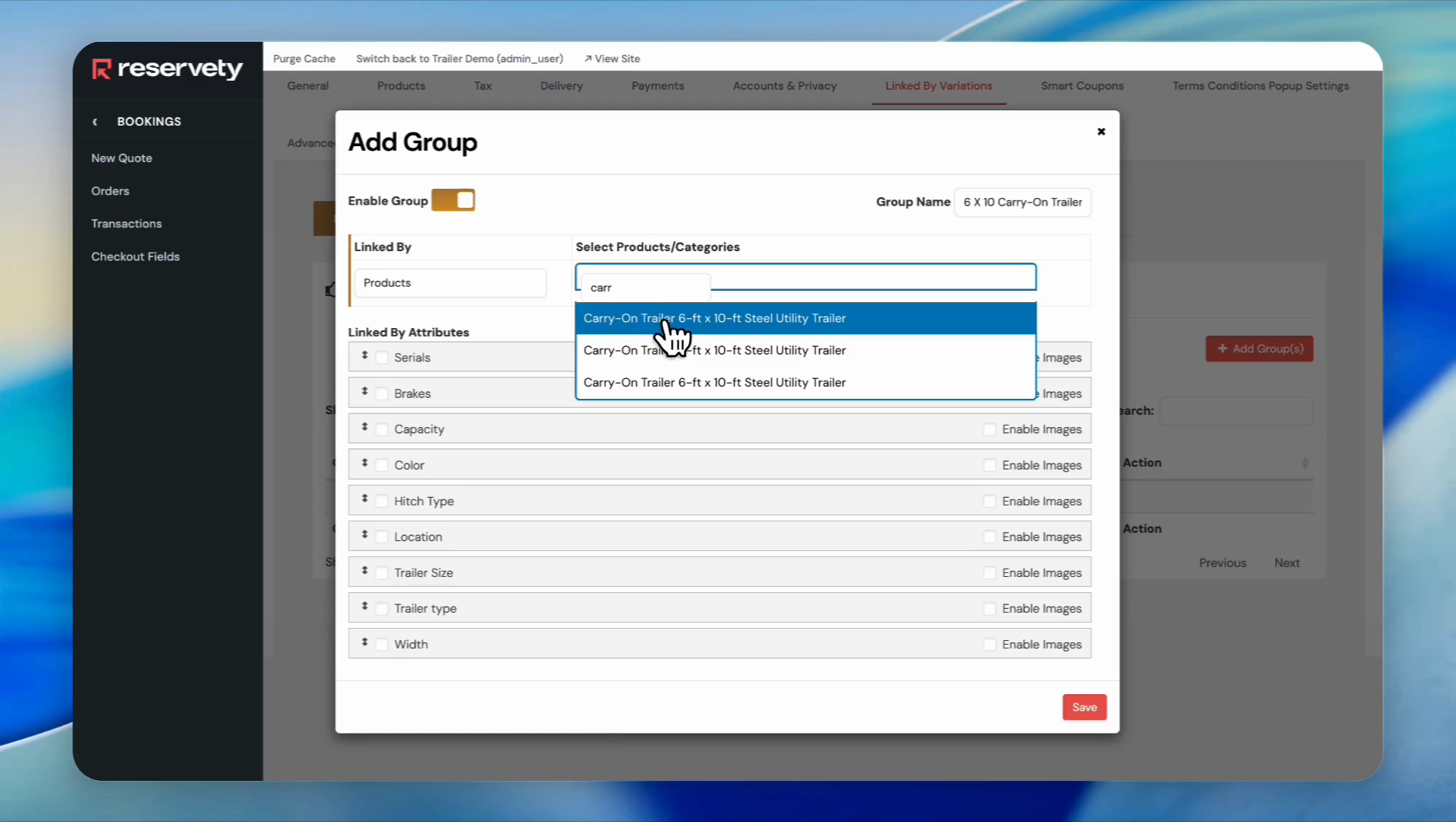The height and width of the screenshot is (822, 1456).
Task: Click the "Linked By Attributes" heading
Action: click(409, 333)
